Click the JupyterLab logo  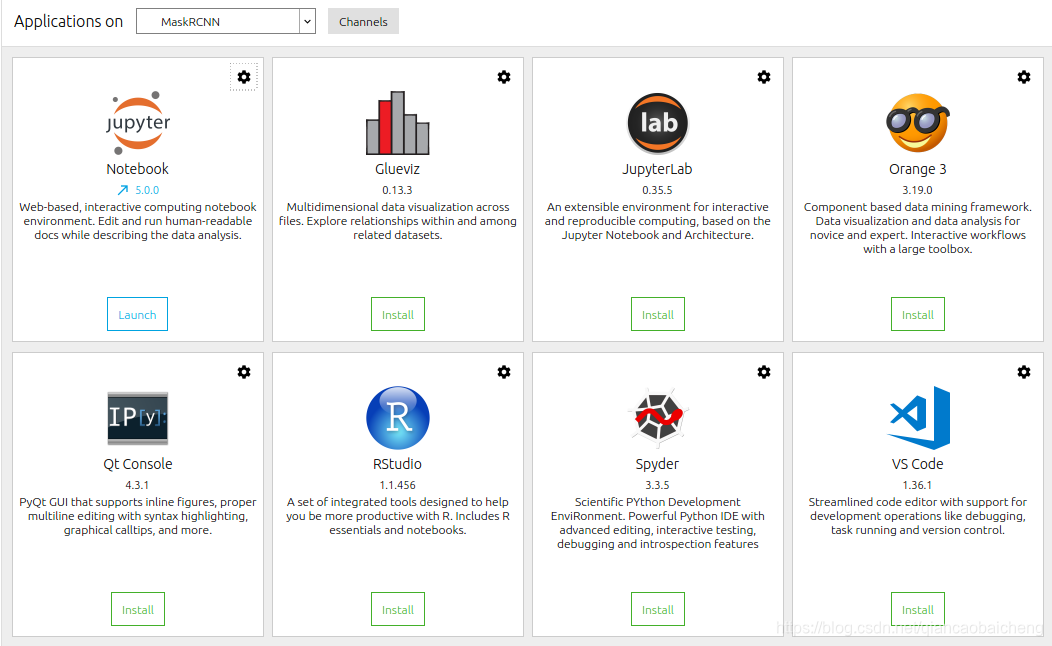(658, 123)
